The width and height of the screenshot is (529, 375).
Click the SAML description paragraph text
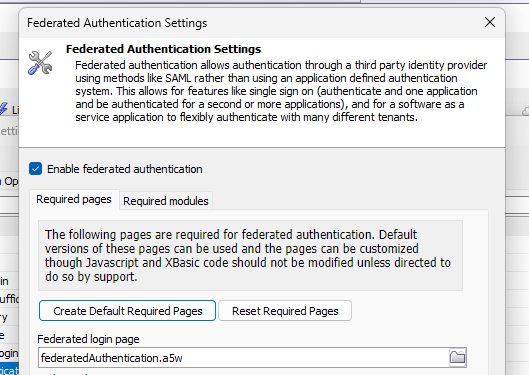[281, 91]
